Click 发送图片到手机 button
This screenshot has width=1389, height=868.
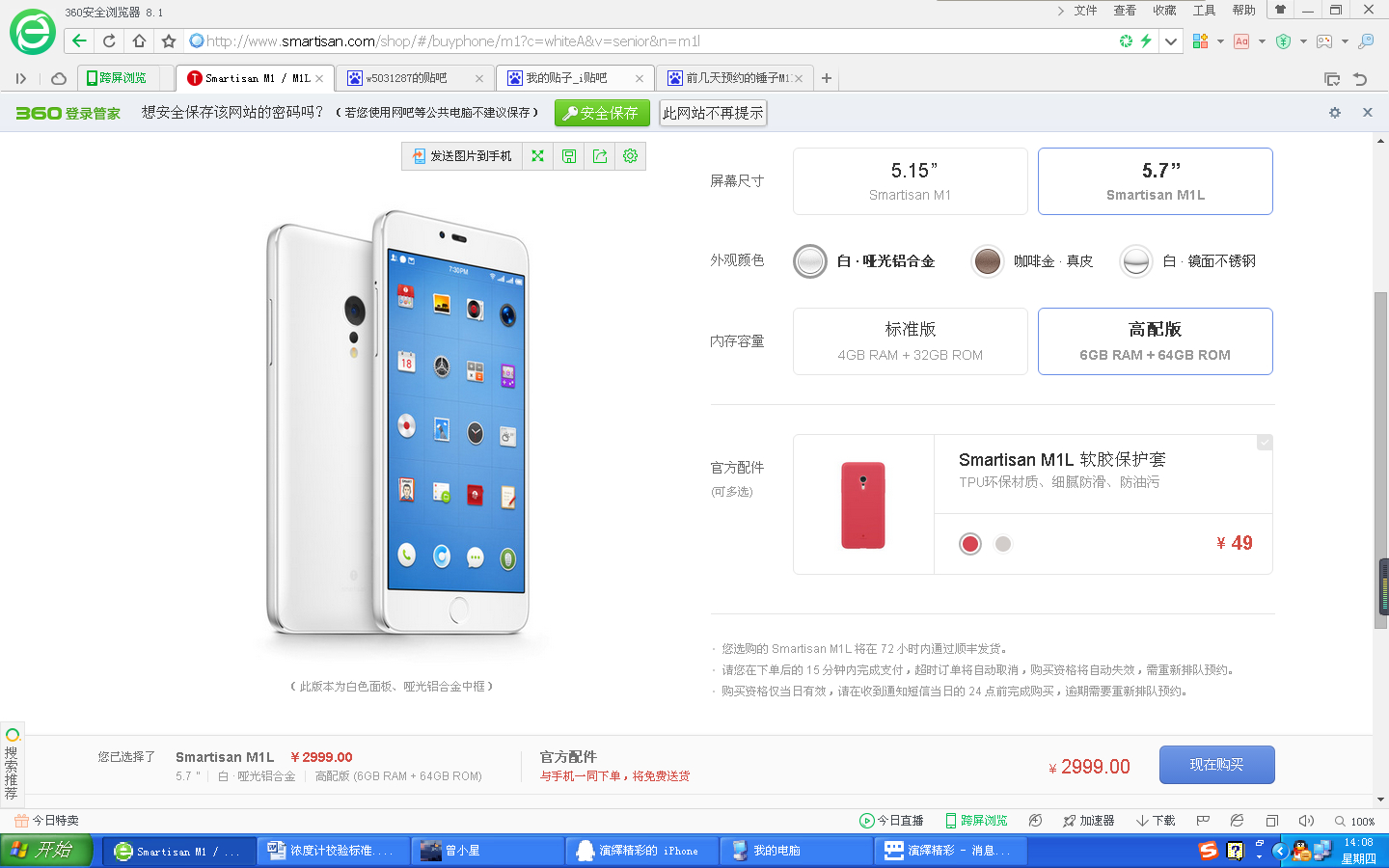[462, 156]
